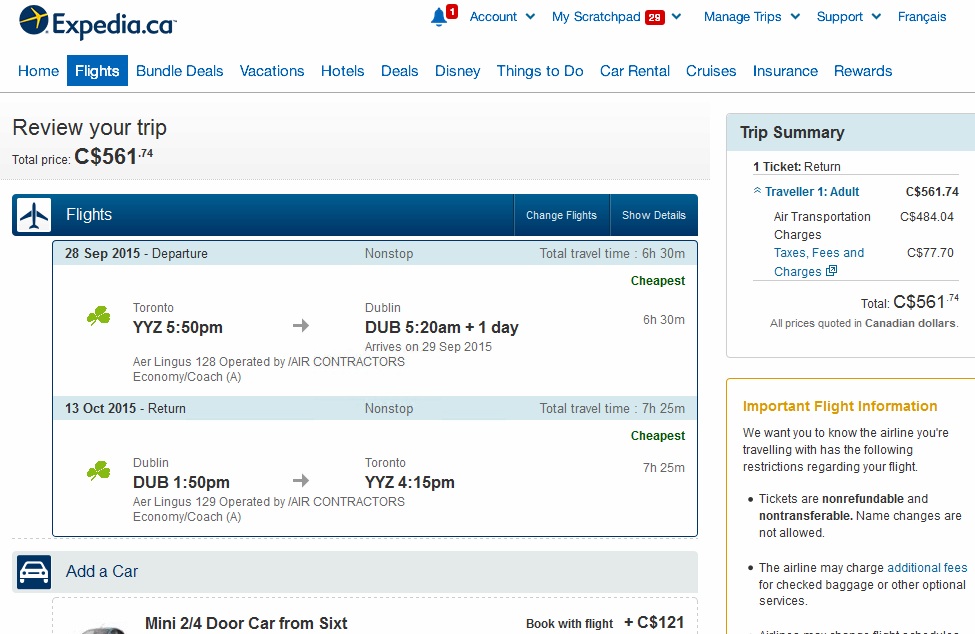Screen dimensions: 975x634
Task: Click the external-link icon next to Taxes, Fees and Charges
Action: [831, 271]
